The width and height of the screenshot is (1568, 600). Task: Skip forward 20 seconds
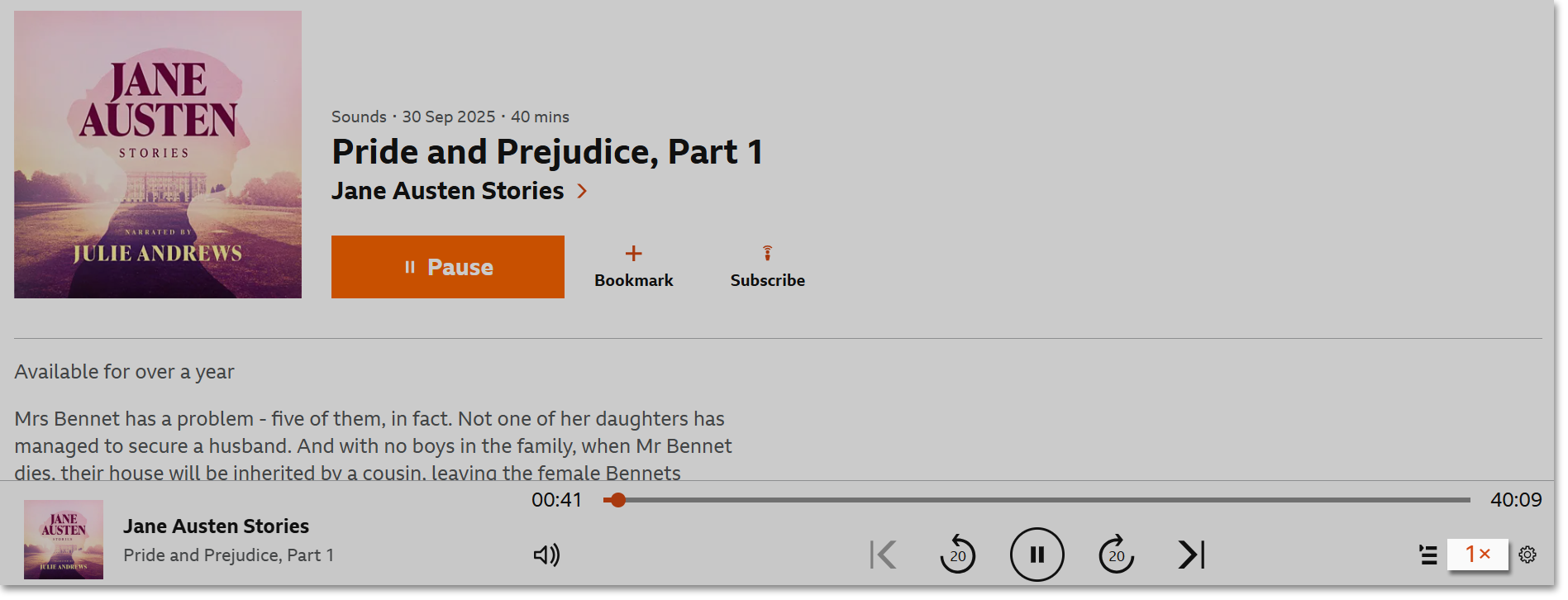pos(1116,555)
